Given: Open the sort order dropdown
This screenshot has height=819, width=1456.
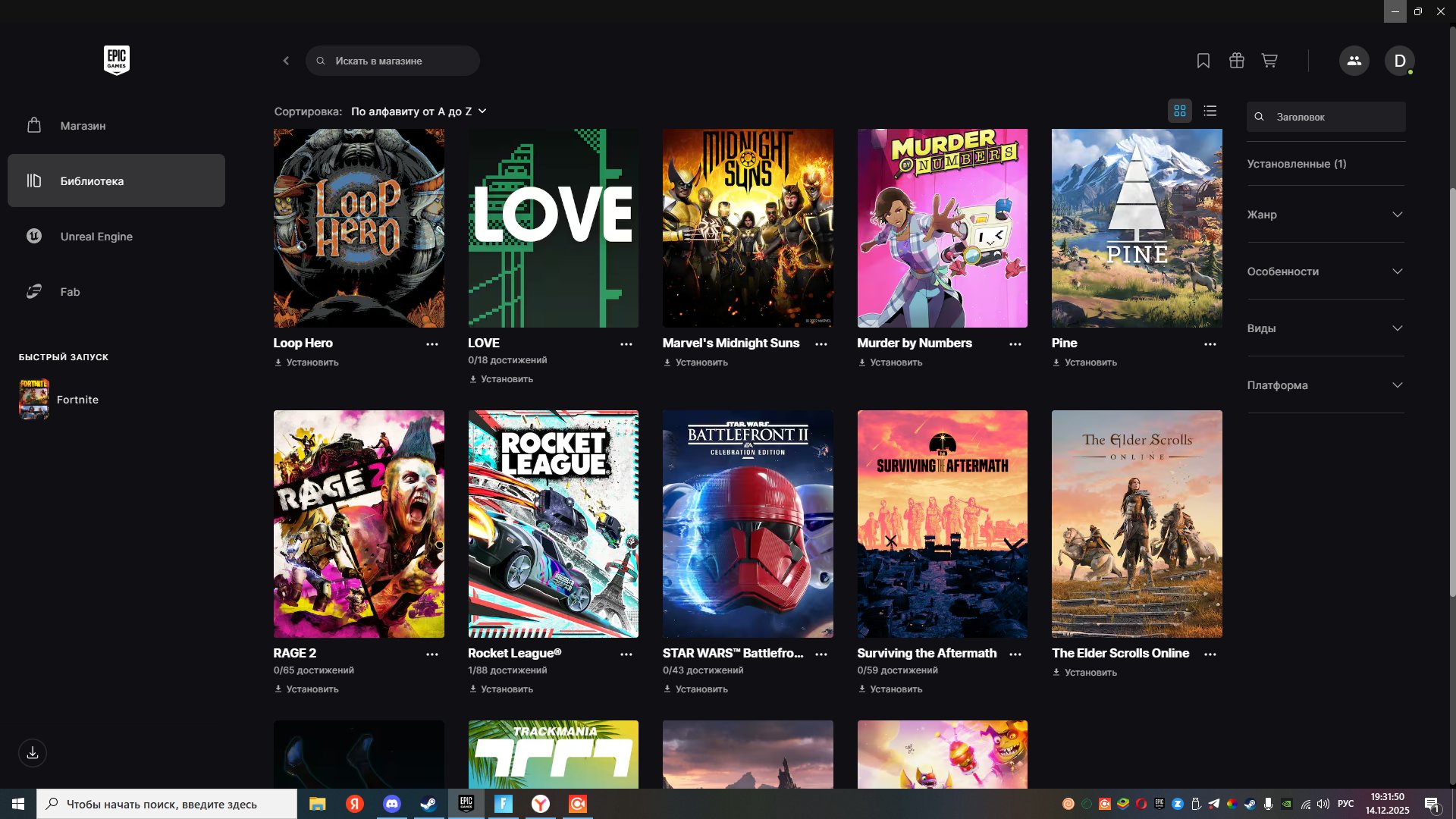Looking at the screenshot, I should (x=419, y=111).
